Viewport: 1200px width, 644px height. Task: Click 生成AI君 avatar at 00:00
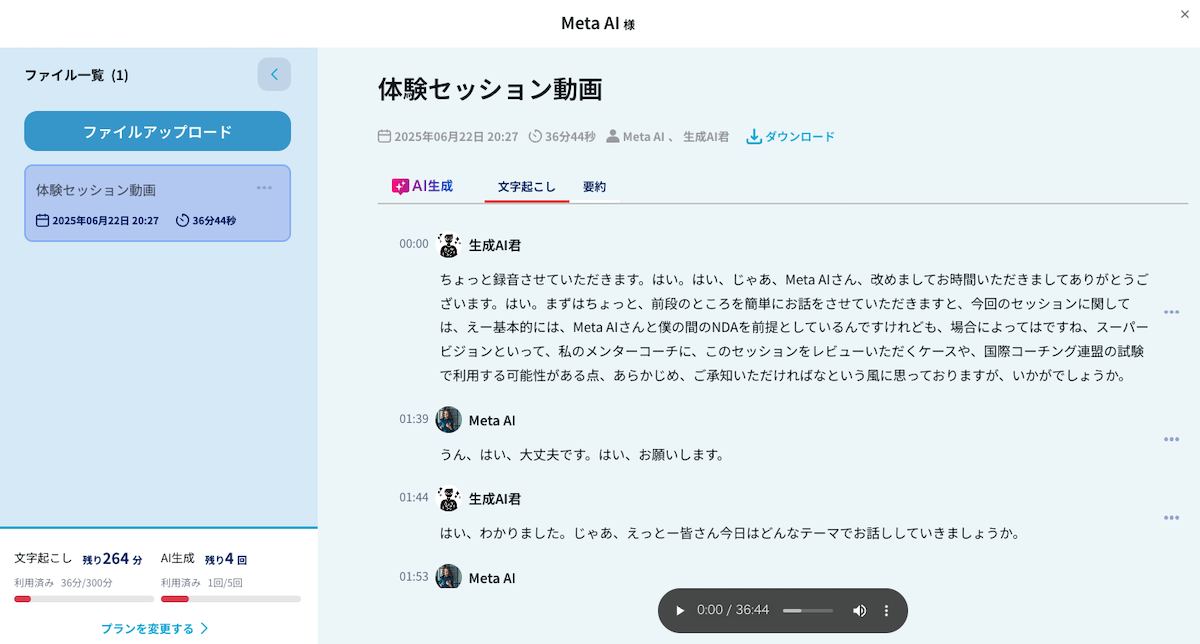click(449, 244)
